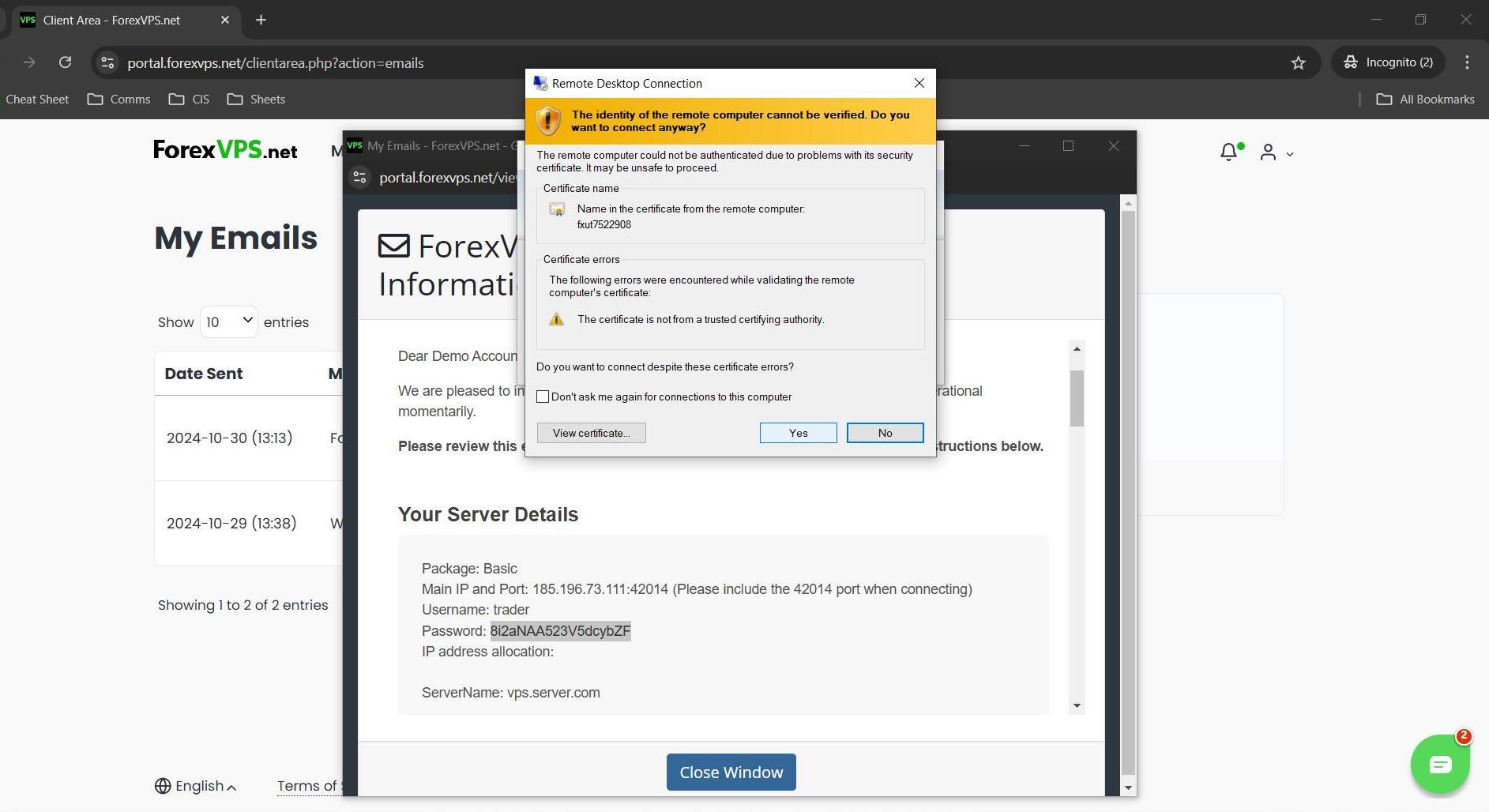This screenshot has height=812, width=1489.
Task: Click the main address bar URL
Action: pyautogui.click(x=276, y=62)
